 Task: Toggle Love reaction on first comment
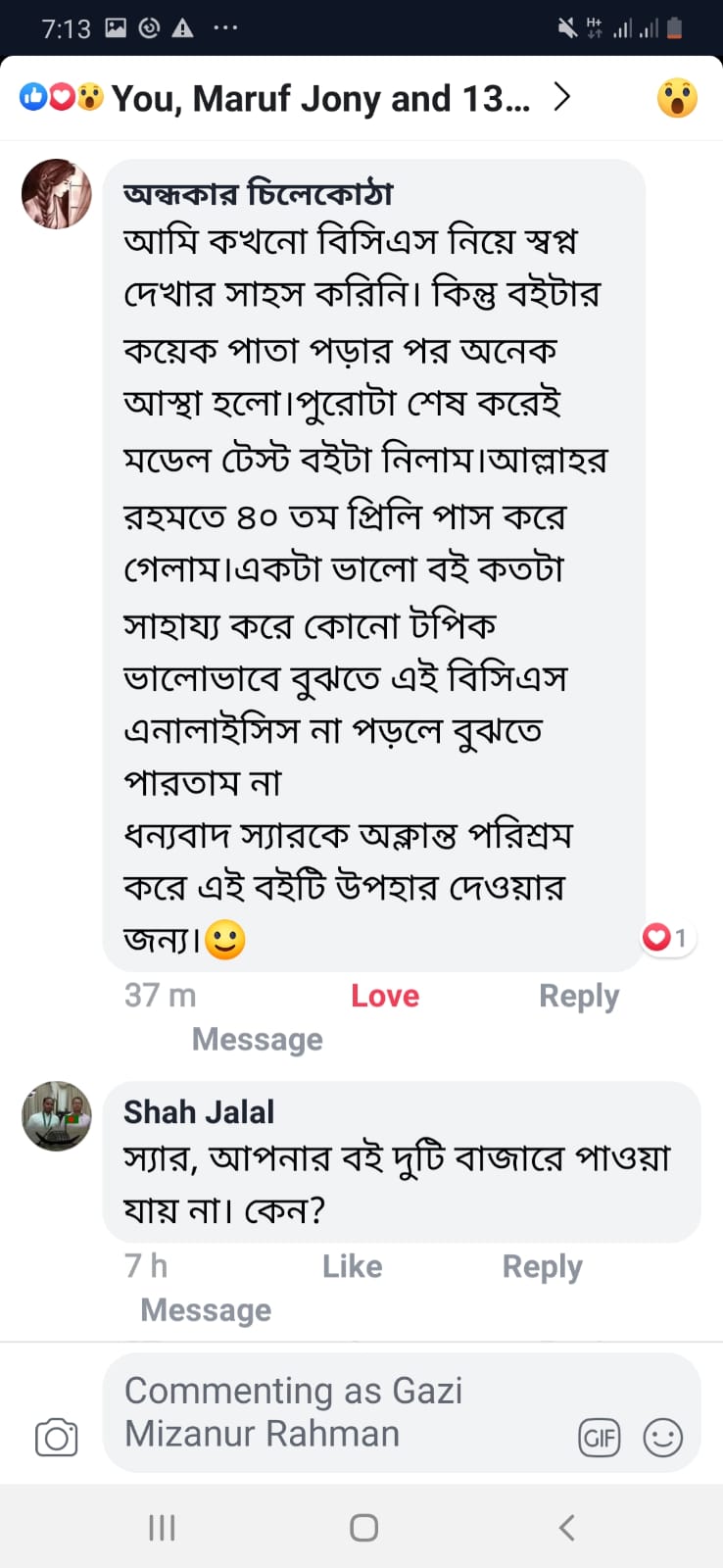(385, 996)
